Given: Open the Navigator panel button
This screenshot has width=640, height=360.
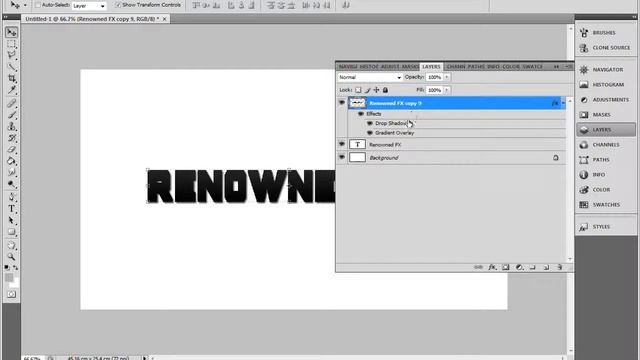Looking at the screenshot, I should [x=606, y=70].
